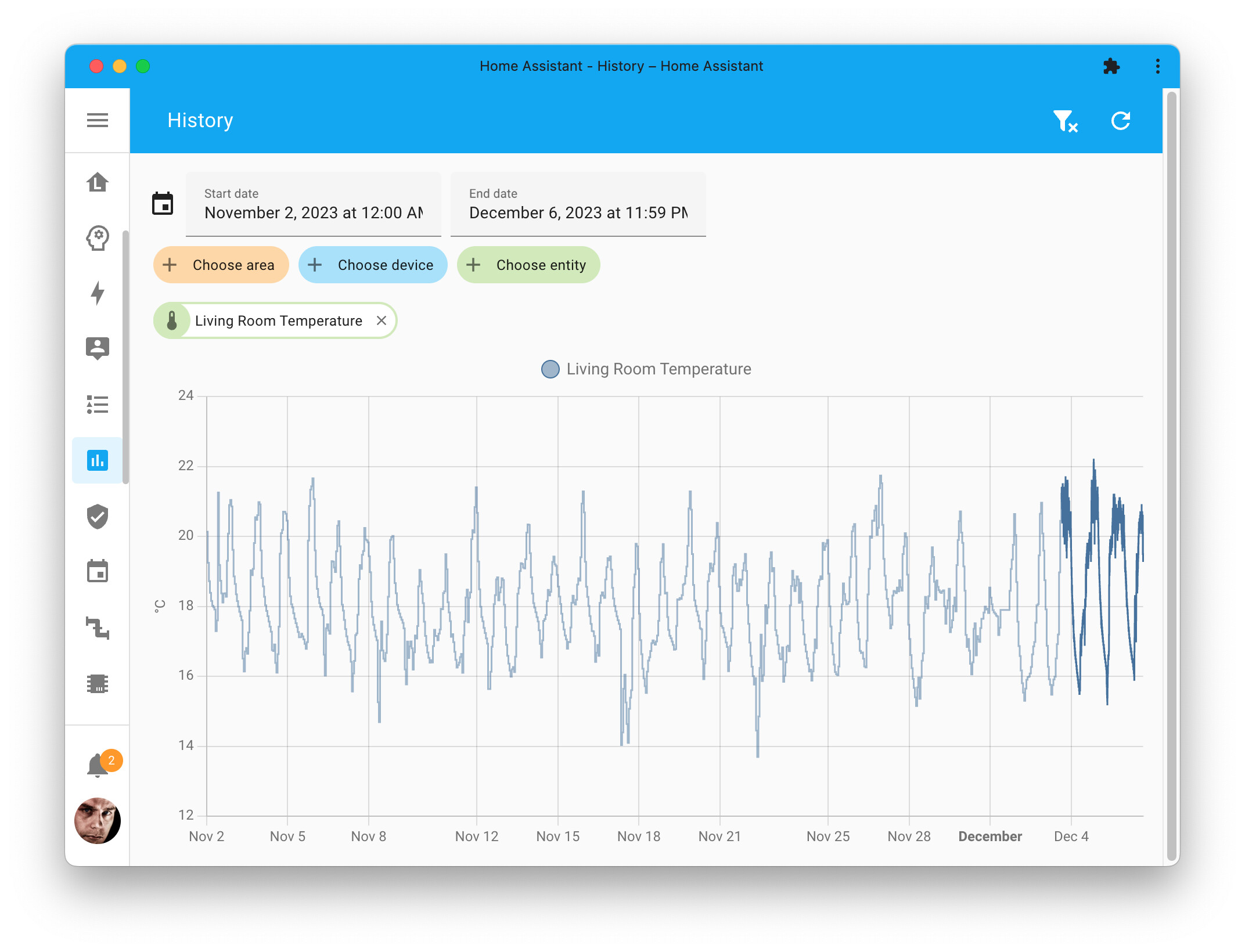
Task: Hide Living Room Temperature via chart legend
Action: (x=646, y=369)
